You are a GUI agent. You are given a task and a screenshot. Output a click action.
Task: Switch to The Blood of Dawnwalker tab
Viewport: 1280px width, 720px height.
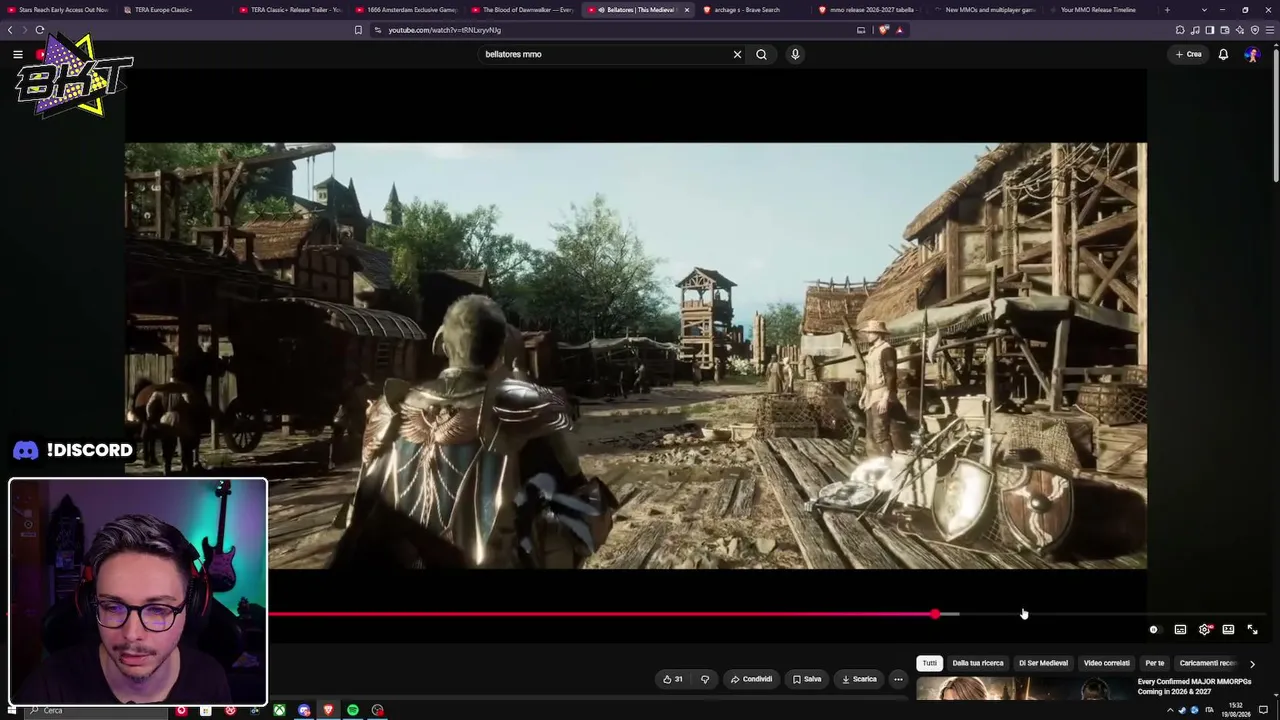(x=523, y=10)
